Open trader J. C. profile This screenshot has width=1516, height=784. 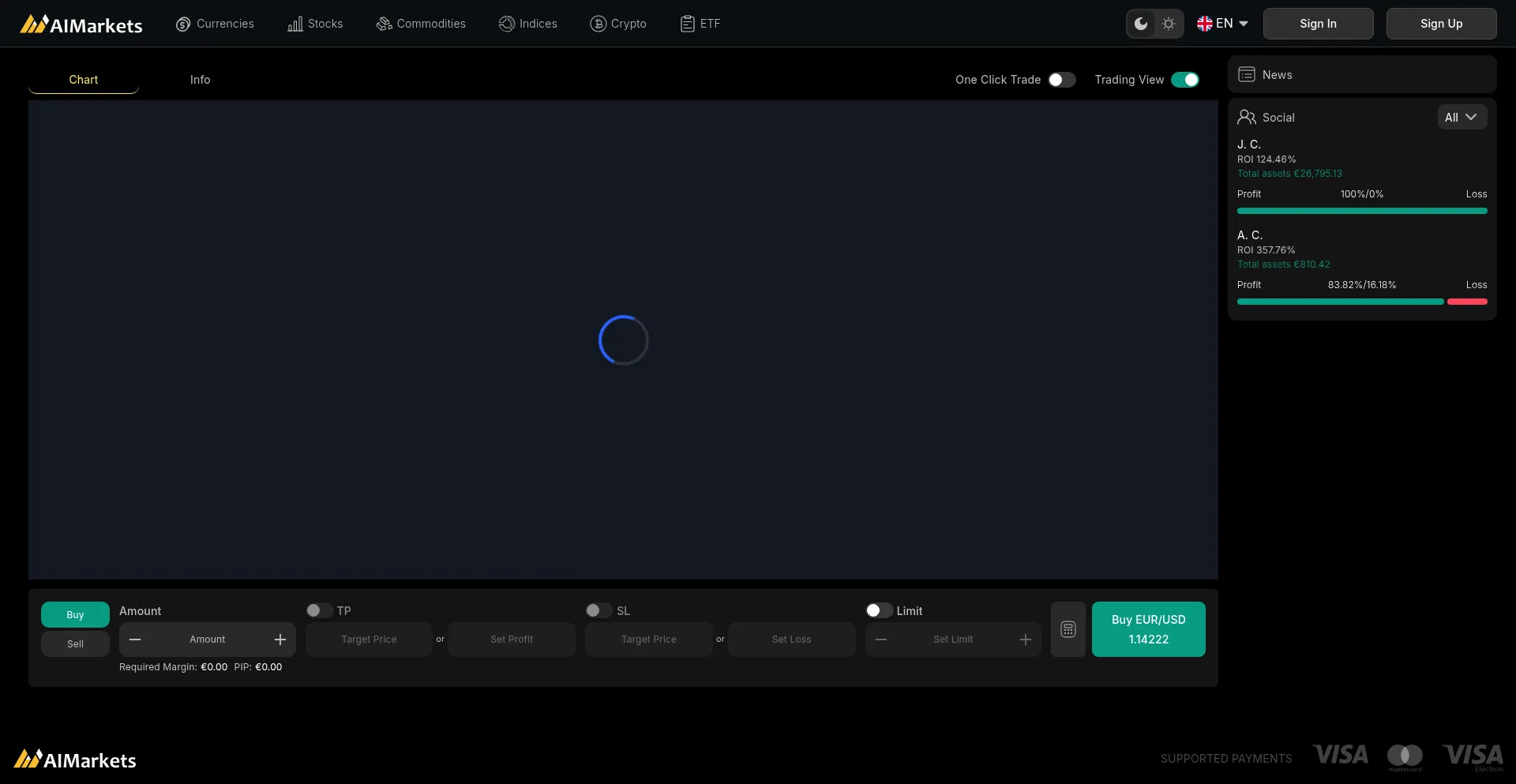1249,144
